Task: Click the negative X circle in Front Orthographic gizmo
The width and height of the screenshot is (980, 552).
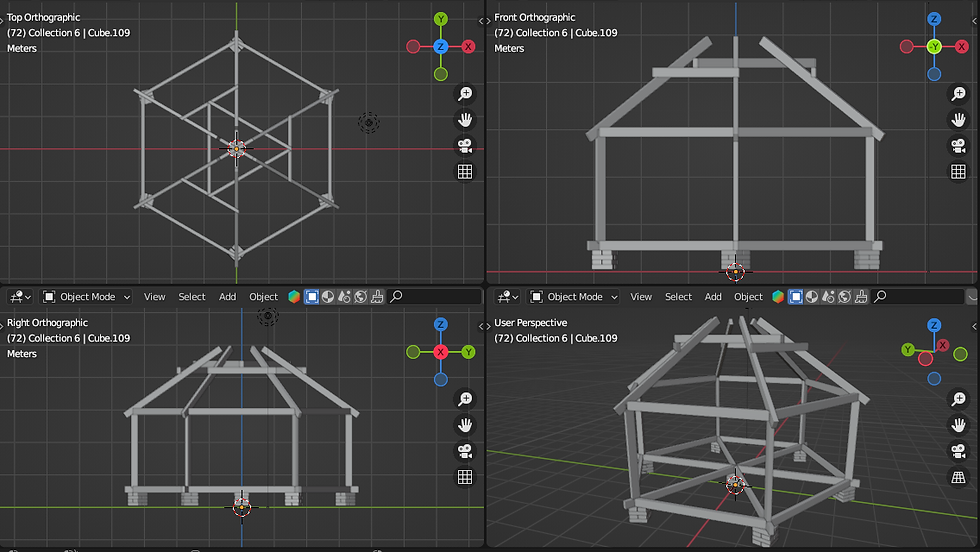Action: pos(906,46)
